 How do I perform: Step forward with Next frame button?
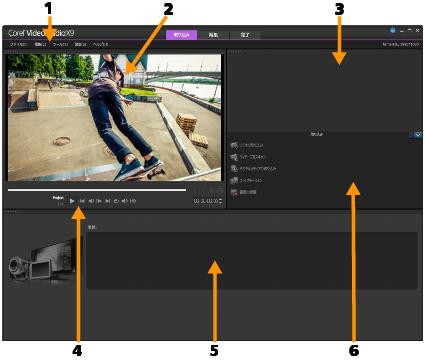pos(99,201)
